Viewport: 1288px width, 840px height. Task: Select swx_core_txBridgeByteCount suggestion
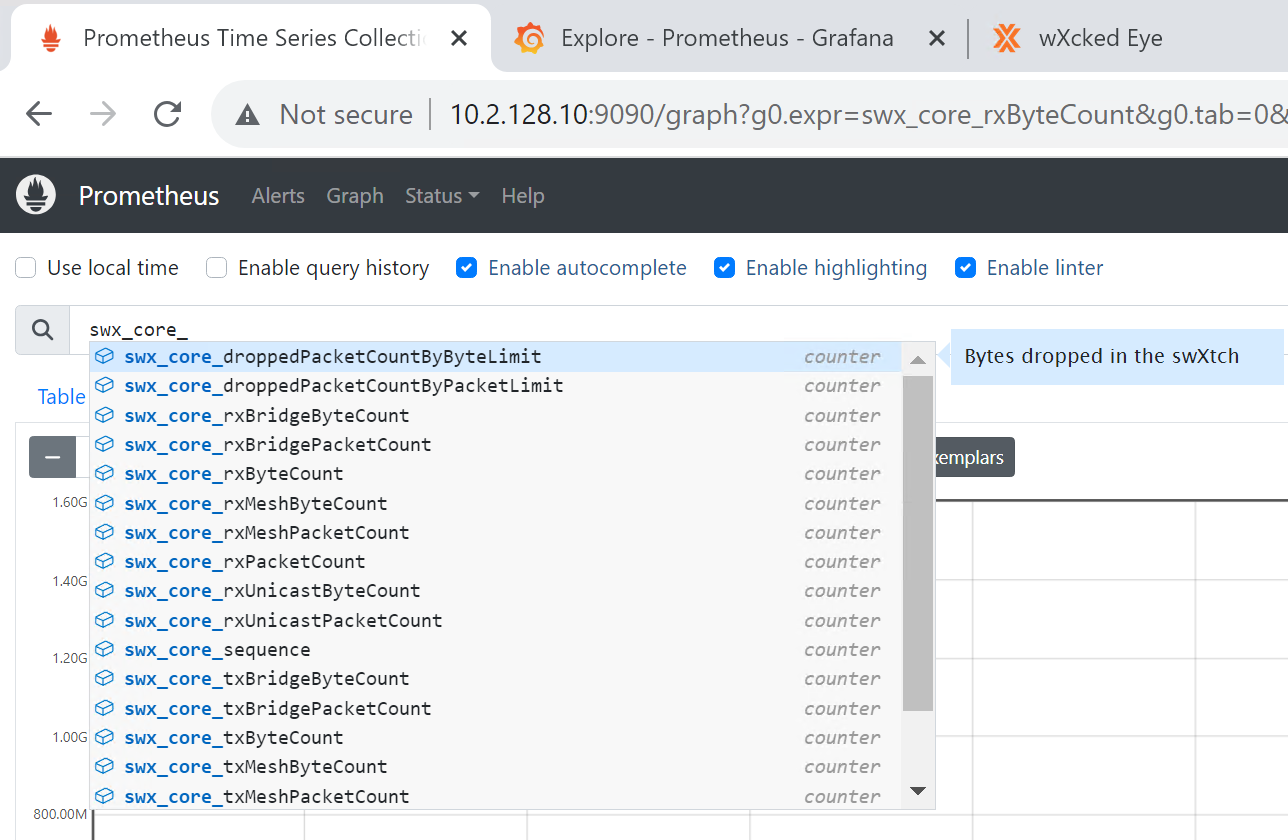point(495,678)
